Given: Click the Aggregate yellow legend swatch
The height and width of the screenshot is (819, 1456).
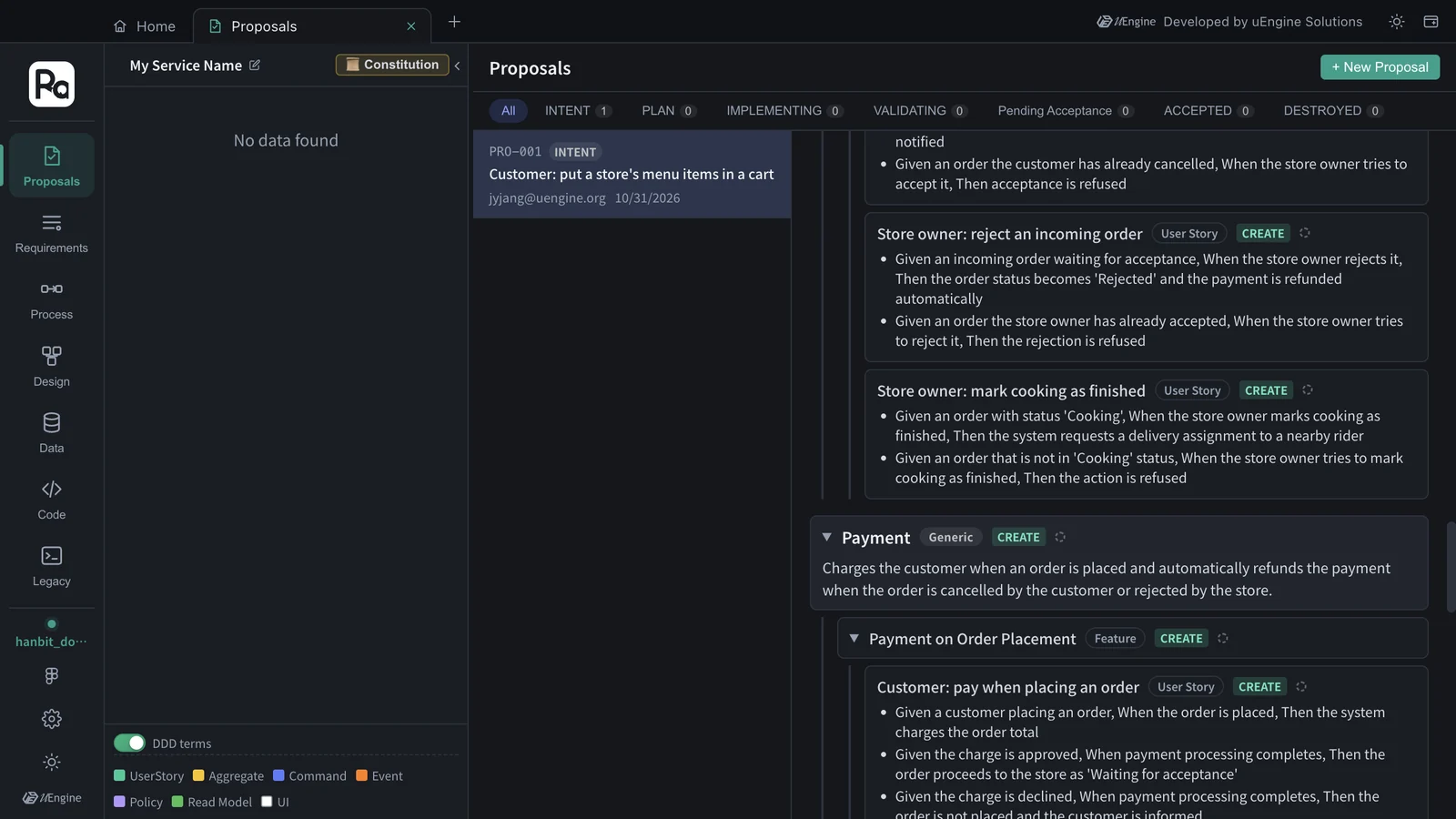Looking at the screenshot, I should pos(198,775).
